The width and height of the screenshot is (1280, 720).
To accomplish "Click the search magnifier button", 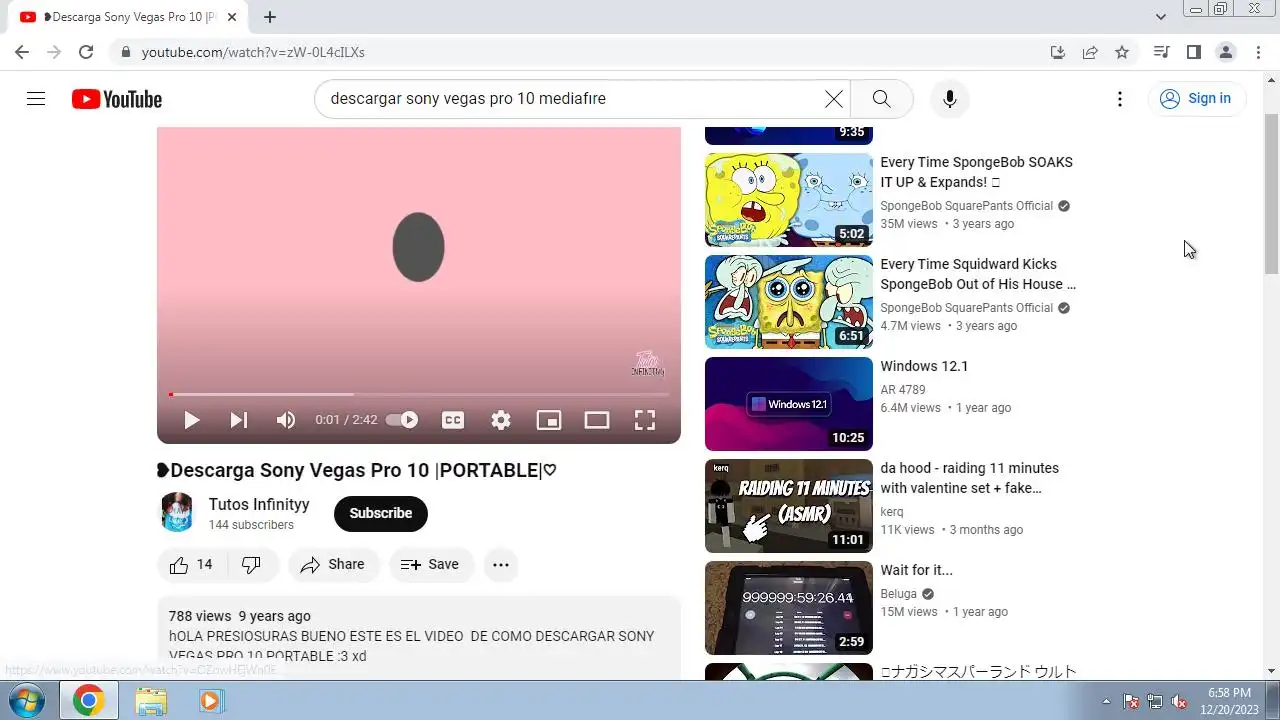I will [881, 99].
